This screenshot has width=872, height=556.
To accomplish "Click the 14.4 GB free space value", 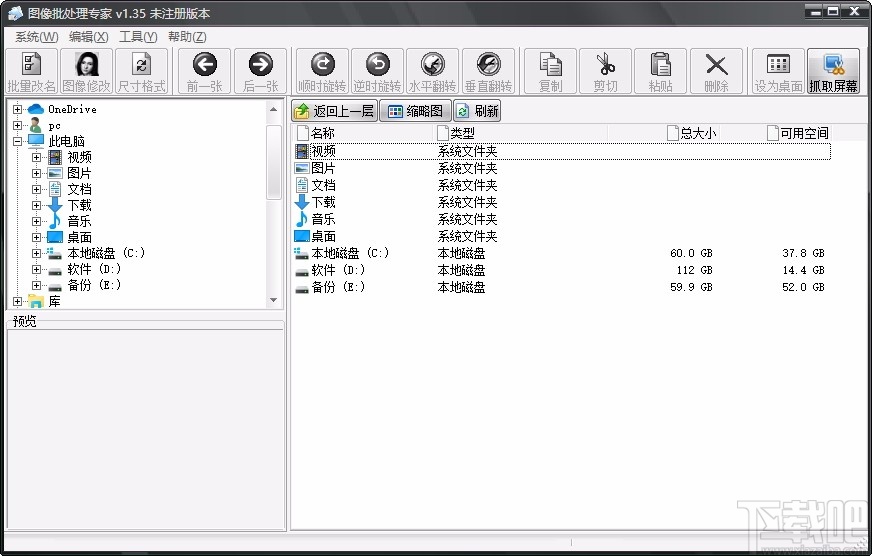I will click(x=803, y=271).
